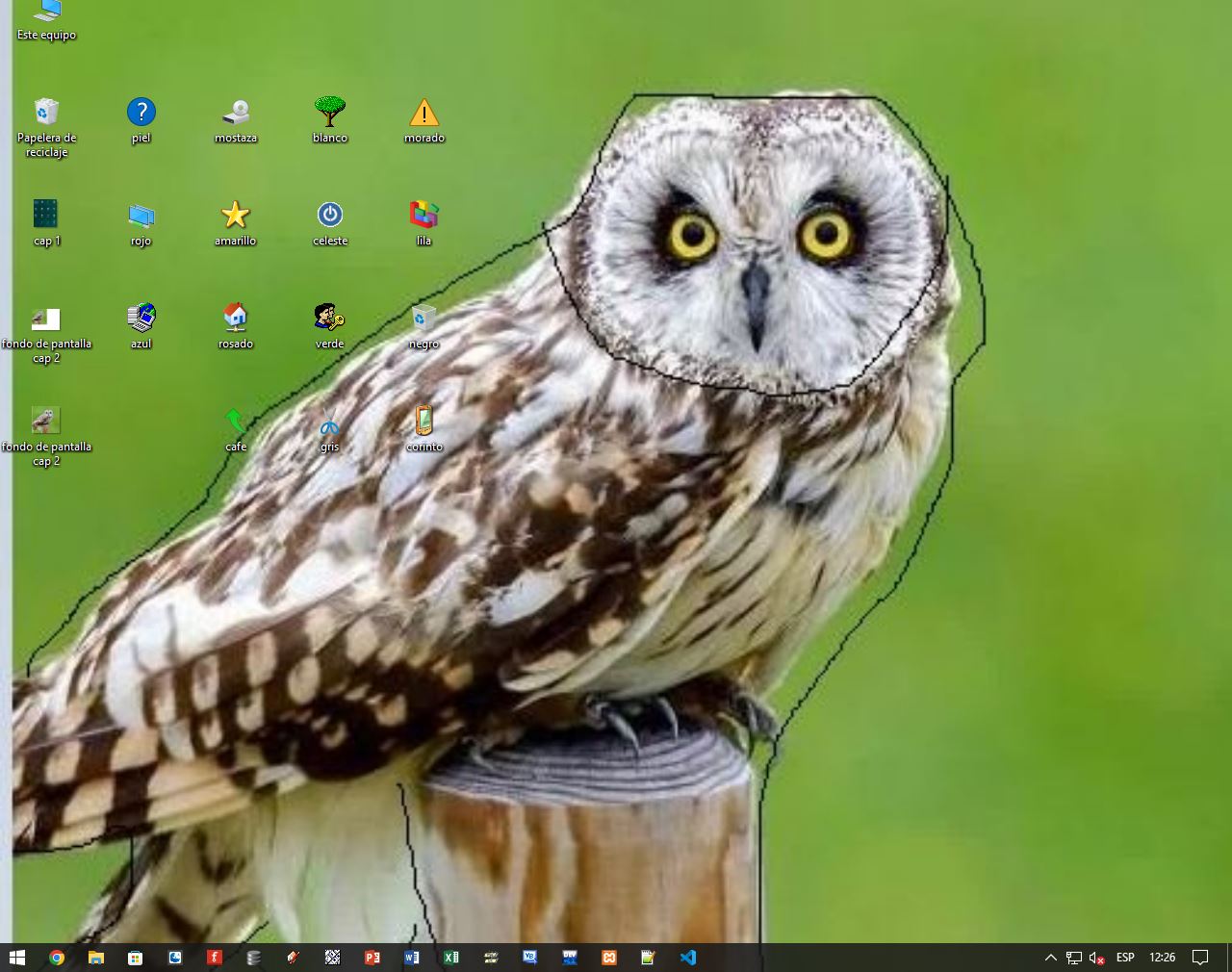Open Papelera de reciclaje
1232x972 pixels.
pos(46,114)
